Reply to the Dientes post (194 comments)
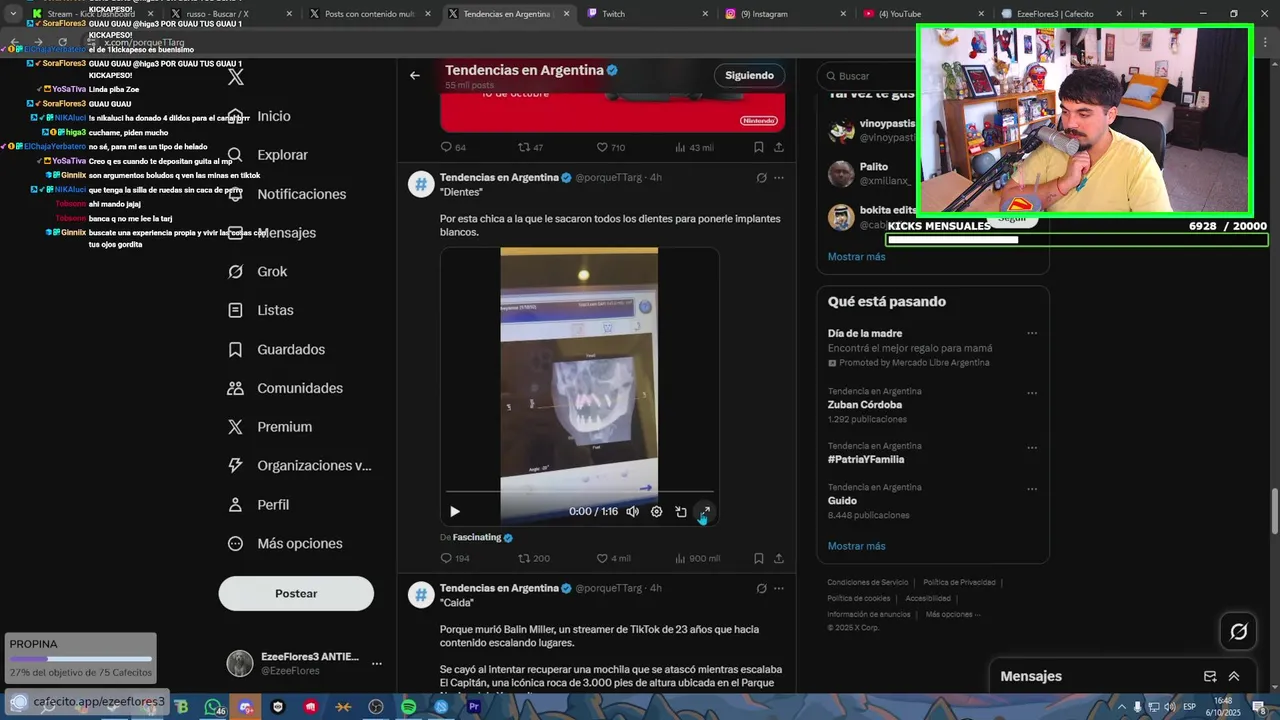Viewport: 1280px width, 720px height. (x=455, y=558)
